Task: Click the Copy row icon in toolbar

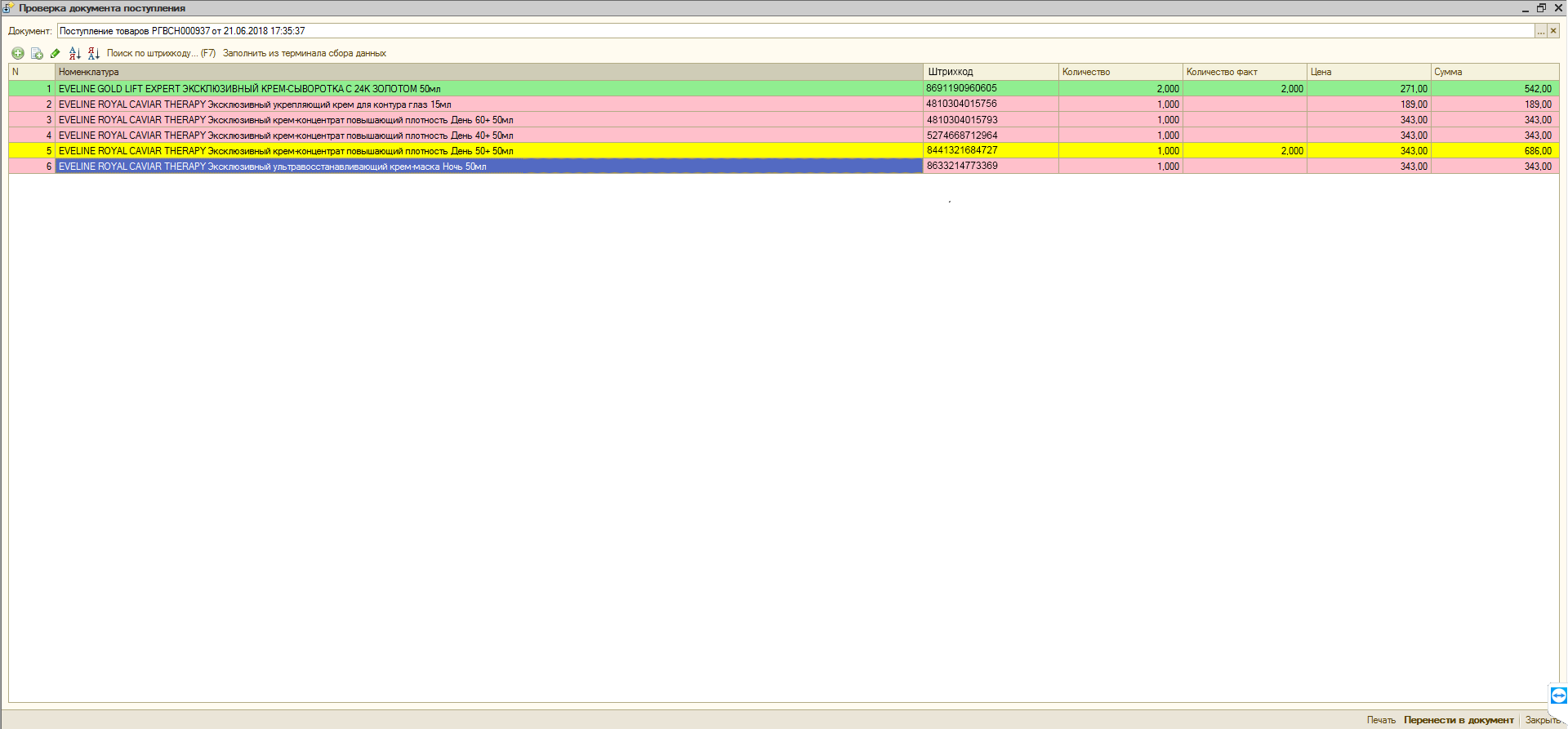Action: [37, 53]
